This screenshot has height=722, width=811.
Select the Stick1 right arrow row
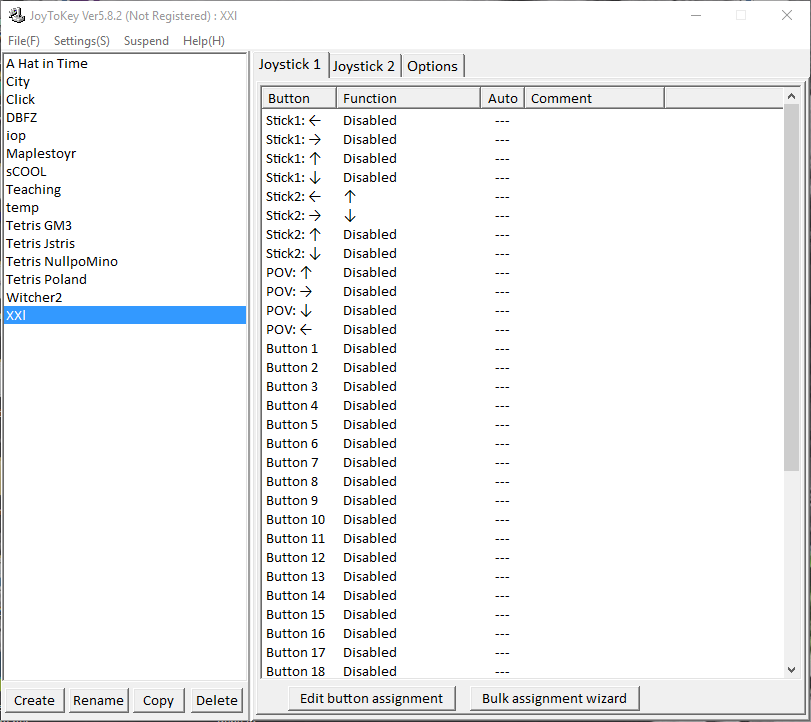click(x=522, y=140)
